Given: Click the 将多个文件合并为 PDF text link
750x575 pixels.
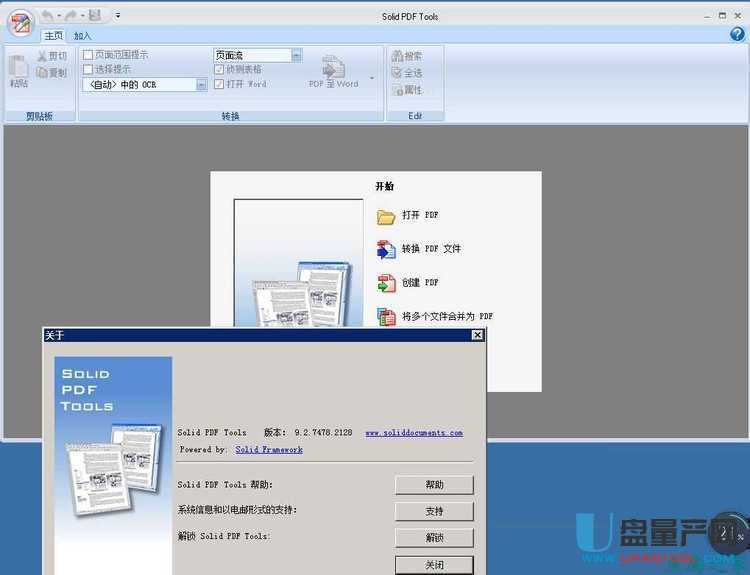Looking at the screenshot, I should (447, 316).
